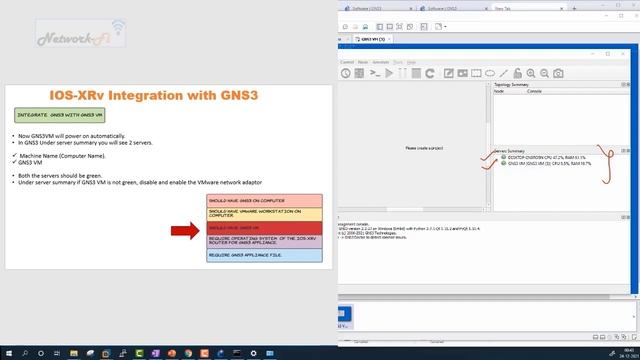The height and width of the screenshot is (360, 640).
Task: Open File Explorer from the taskbar
Action: [74, 353]
